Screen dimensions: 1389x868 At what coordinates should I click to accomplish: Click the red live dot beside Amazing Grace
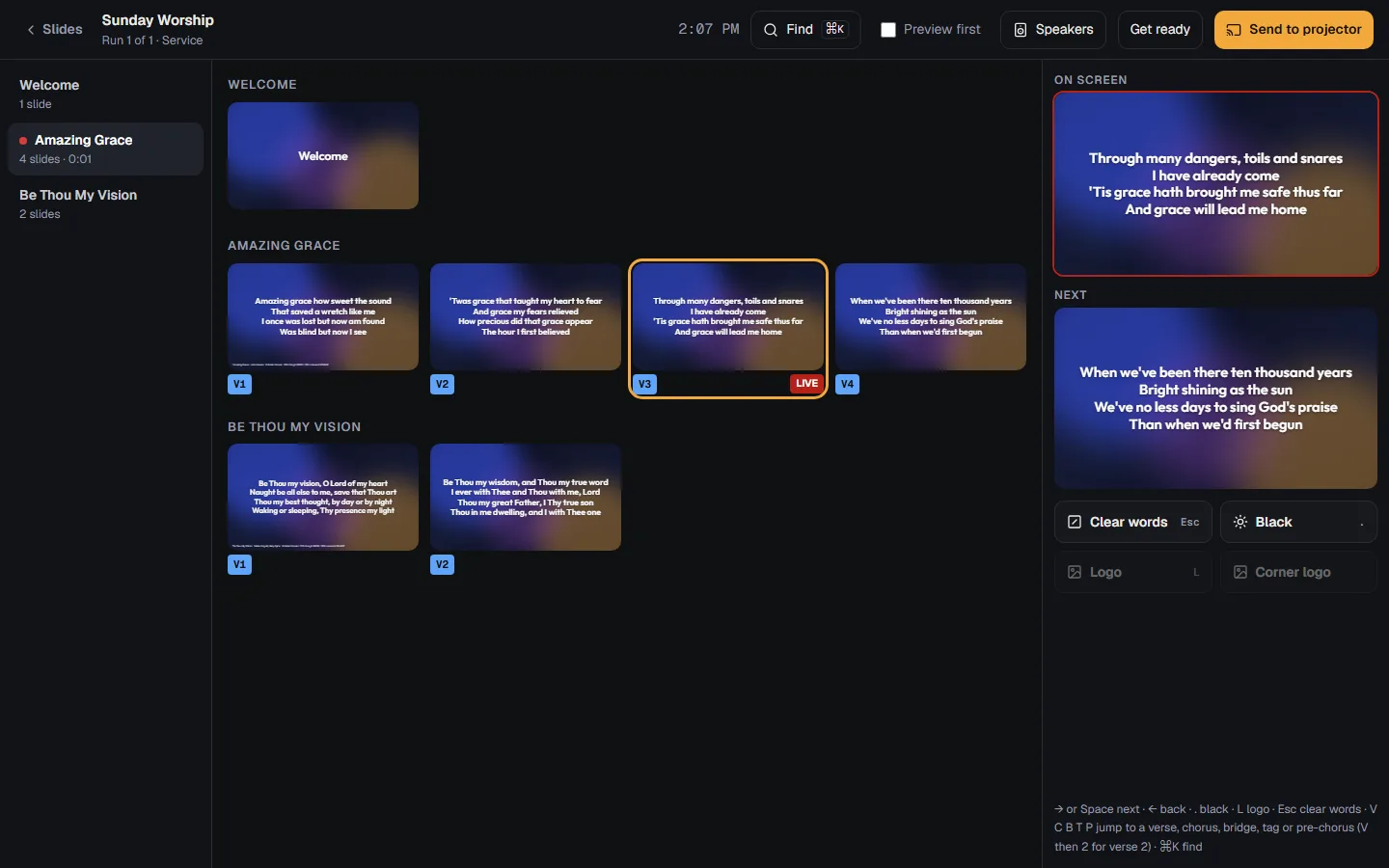pos(23,141)
